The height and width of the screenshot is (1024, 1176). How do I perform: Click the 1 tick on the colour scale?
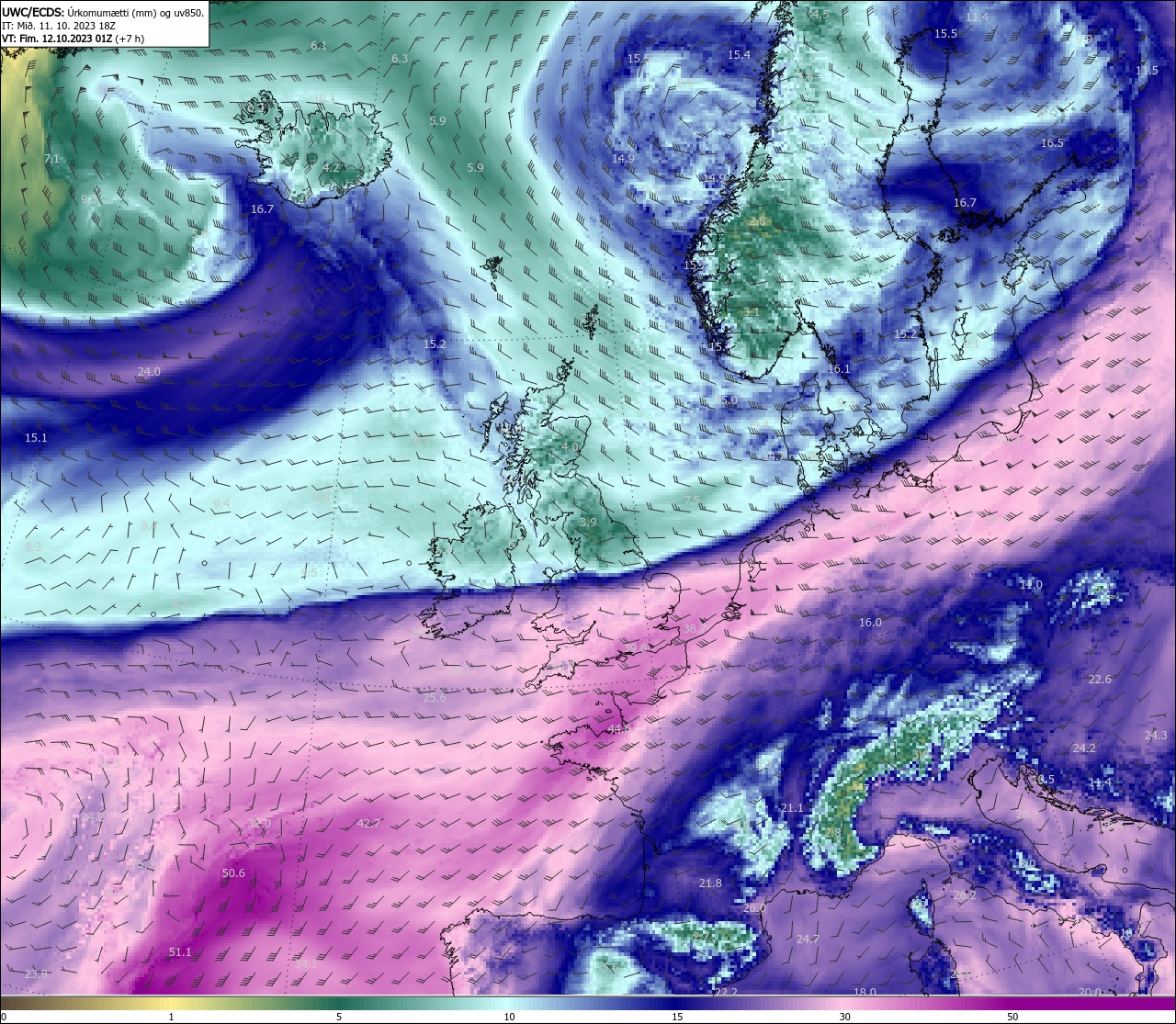tap(171, 1017)
